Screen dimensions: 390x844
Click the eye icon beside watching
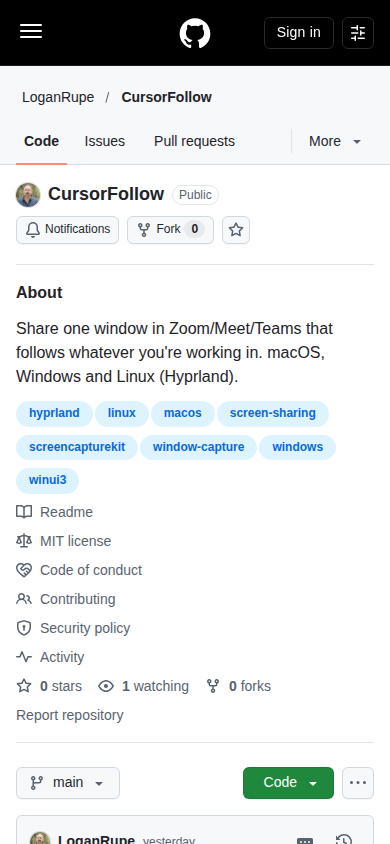[106, 686]
